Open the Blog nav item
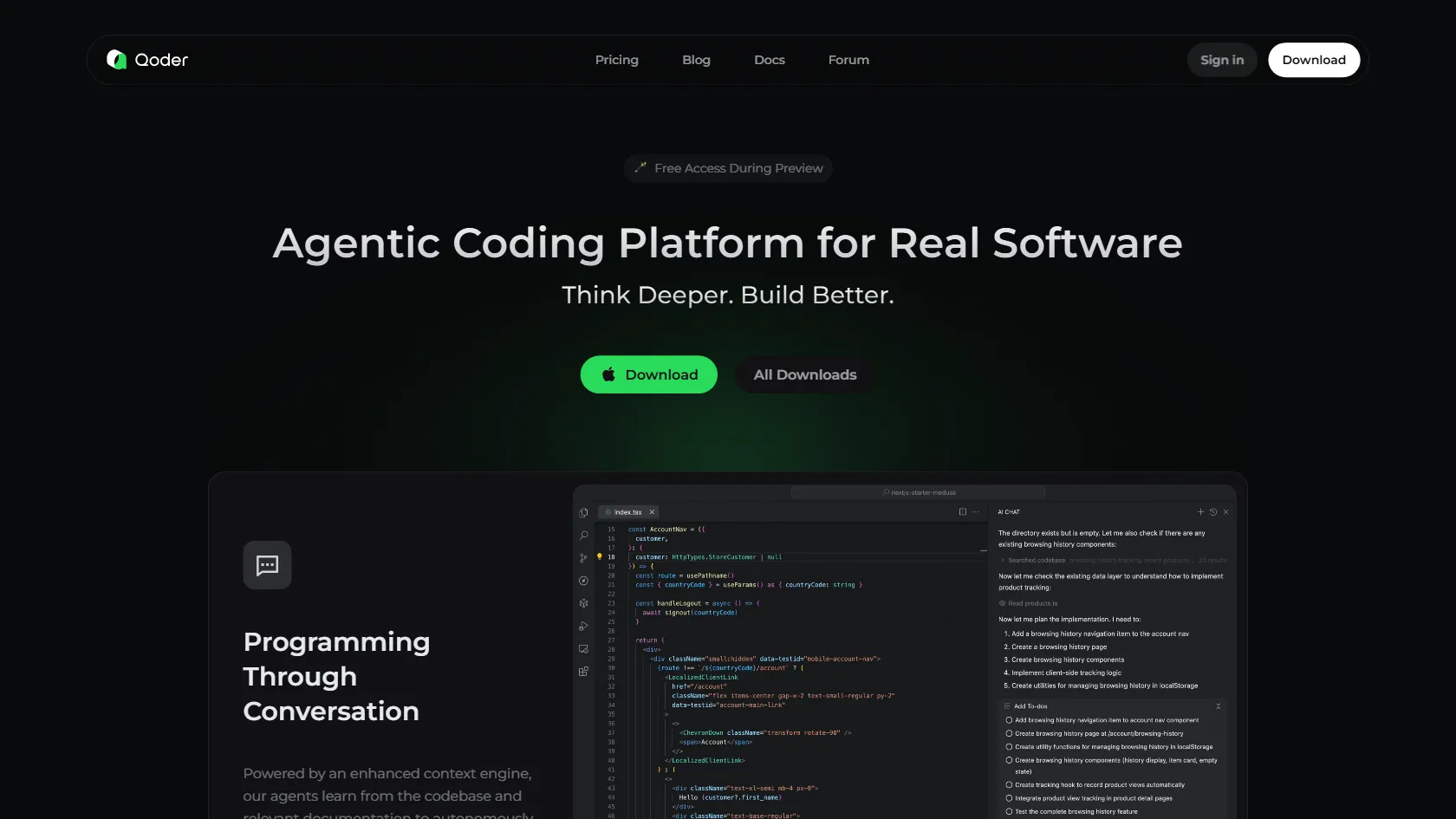 696,60
